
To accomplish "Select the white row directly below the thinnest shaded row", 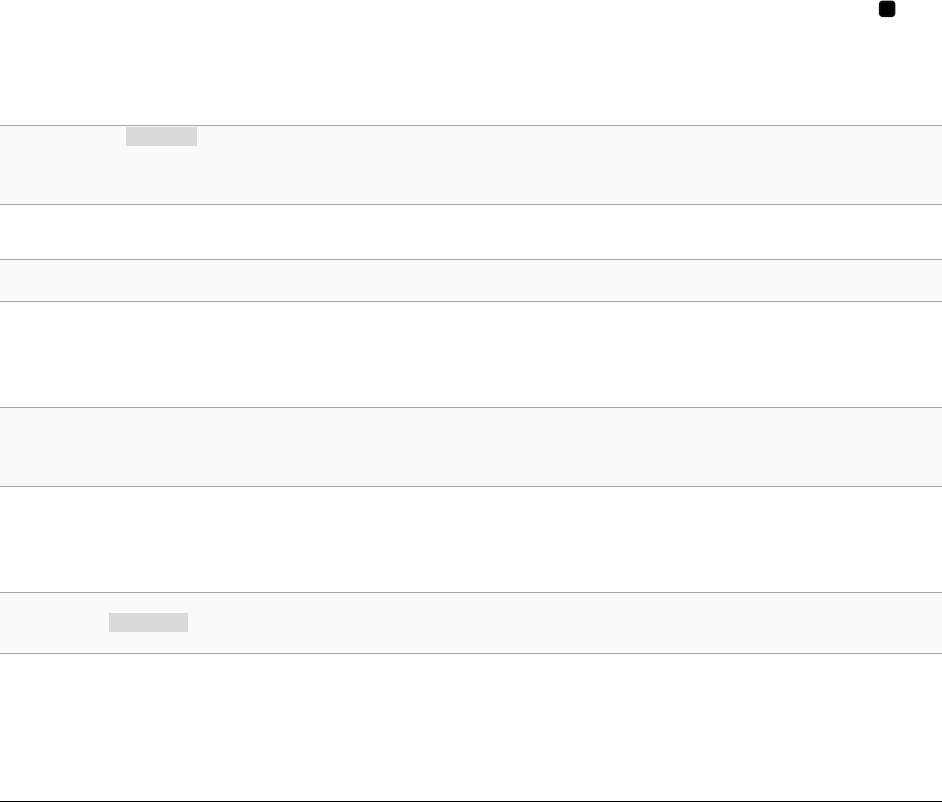I will click(471, 354).
